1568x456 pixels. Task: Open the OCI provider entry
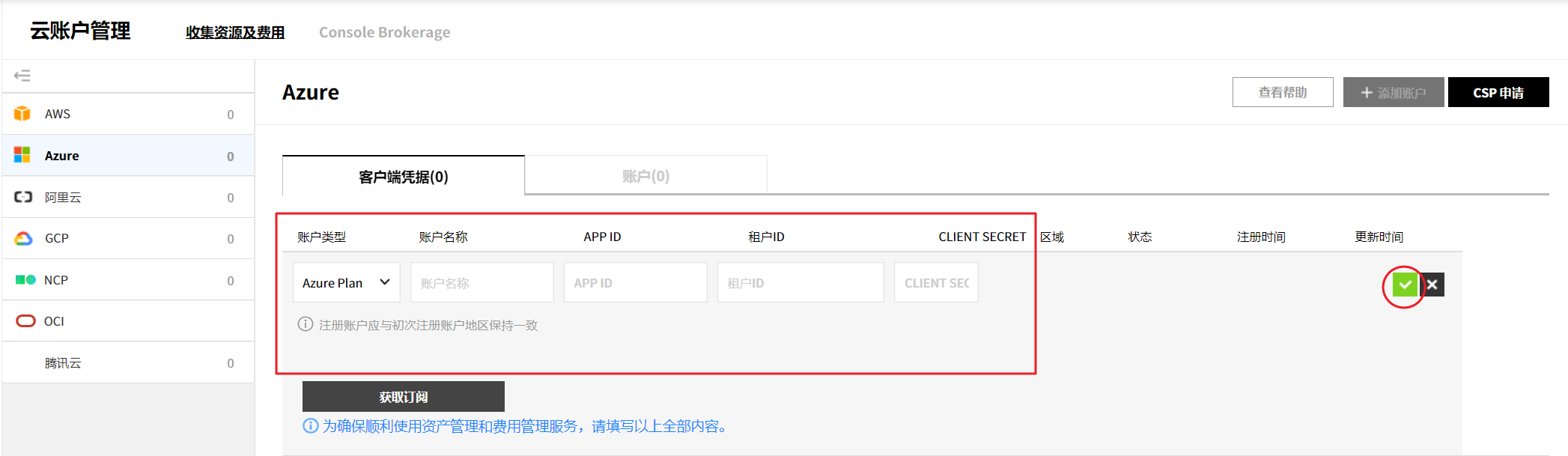pos(54,321)
